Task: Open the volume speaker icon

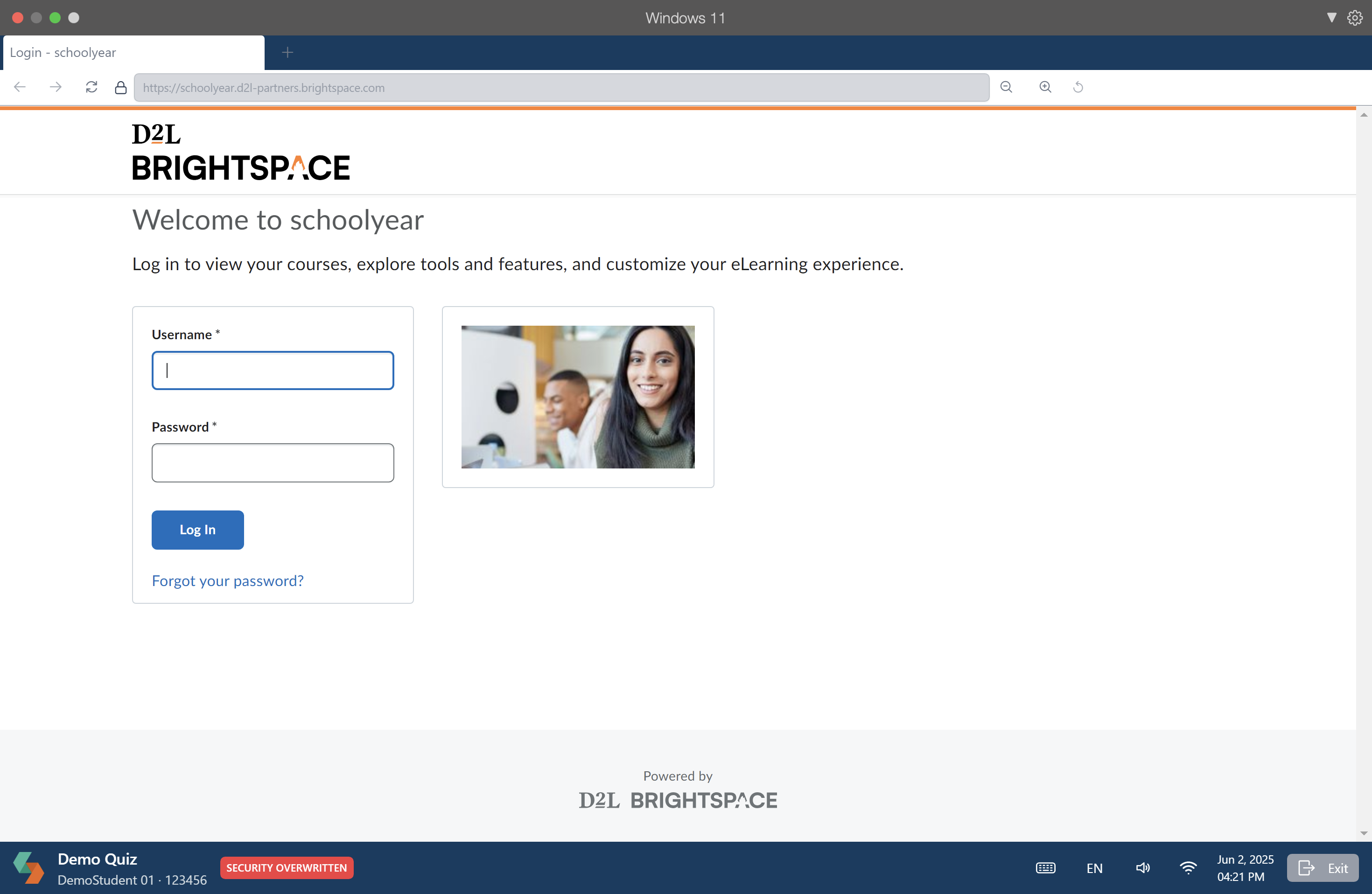Action: click(1142, 867)
